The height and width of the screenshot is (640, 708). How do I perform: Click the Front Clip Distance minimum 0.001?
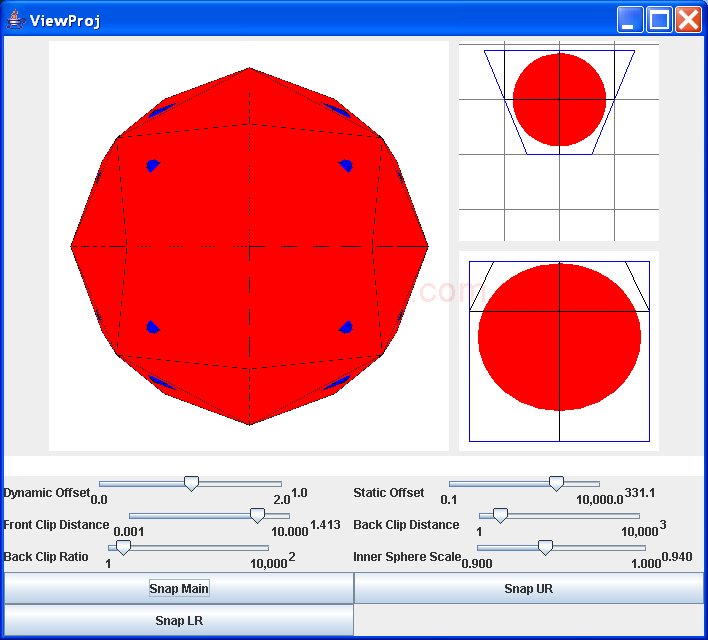[129, 532]
